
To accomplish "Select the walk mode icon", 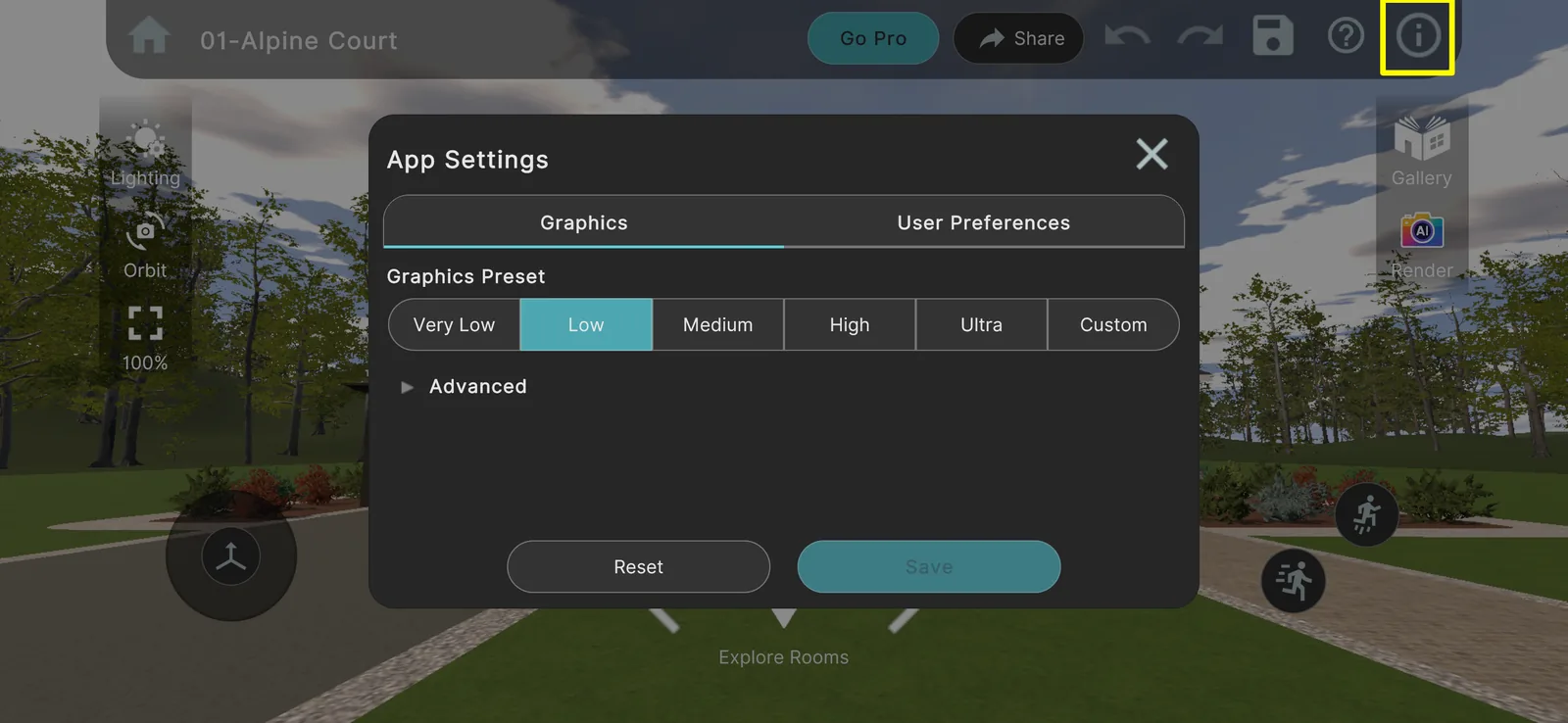I will click(1366, 514).
